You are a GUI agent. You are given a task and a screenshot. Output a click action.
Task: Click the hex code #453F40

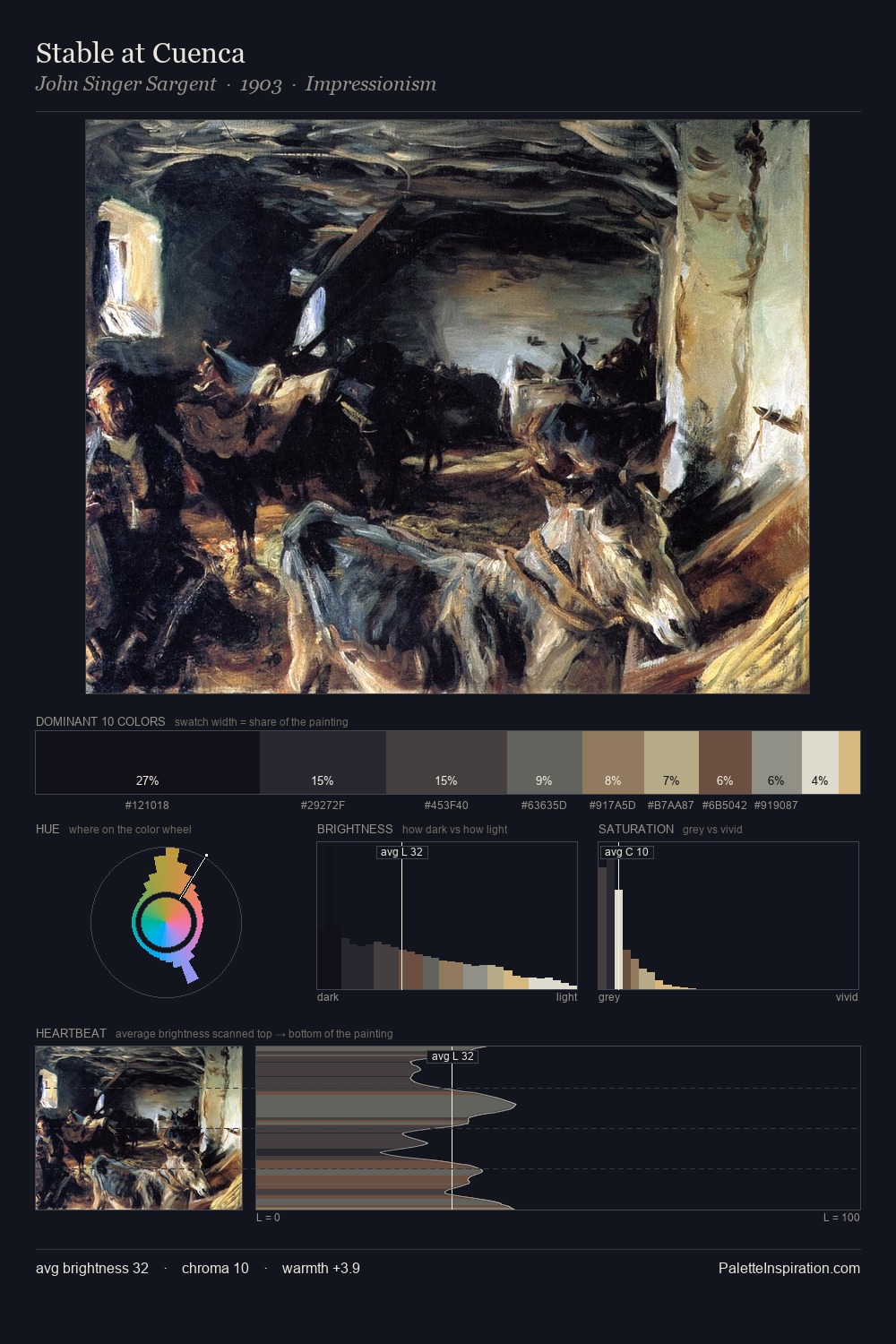[x=446, y=805]
